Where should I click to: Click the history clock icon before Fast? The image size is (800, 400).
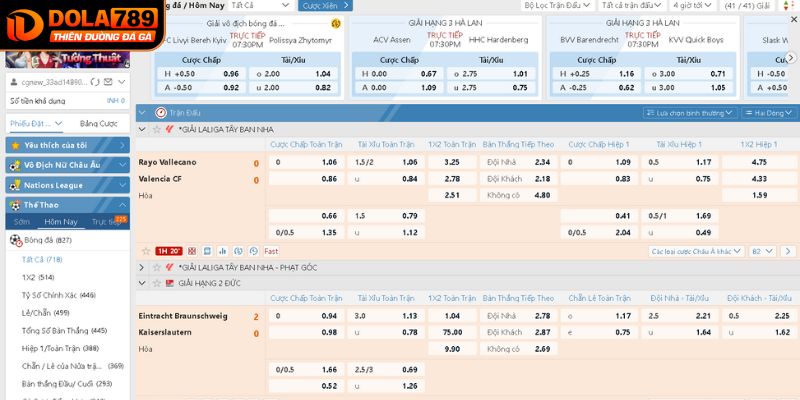[x=254, y=251]
